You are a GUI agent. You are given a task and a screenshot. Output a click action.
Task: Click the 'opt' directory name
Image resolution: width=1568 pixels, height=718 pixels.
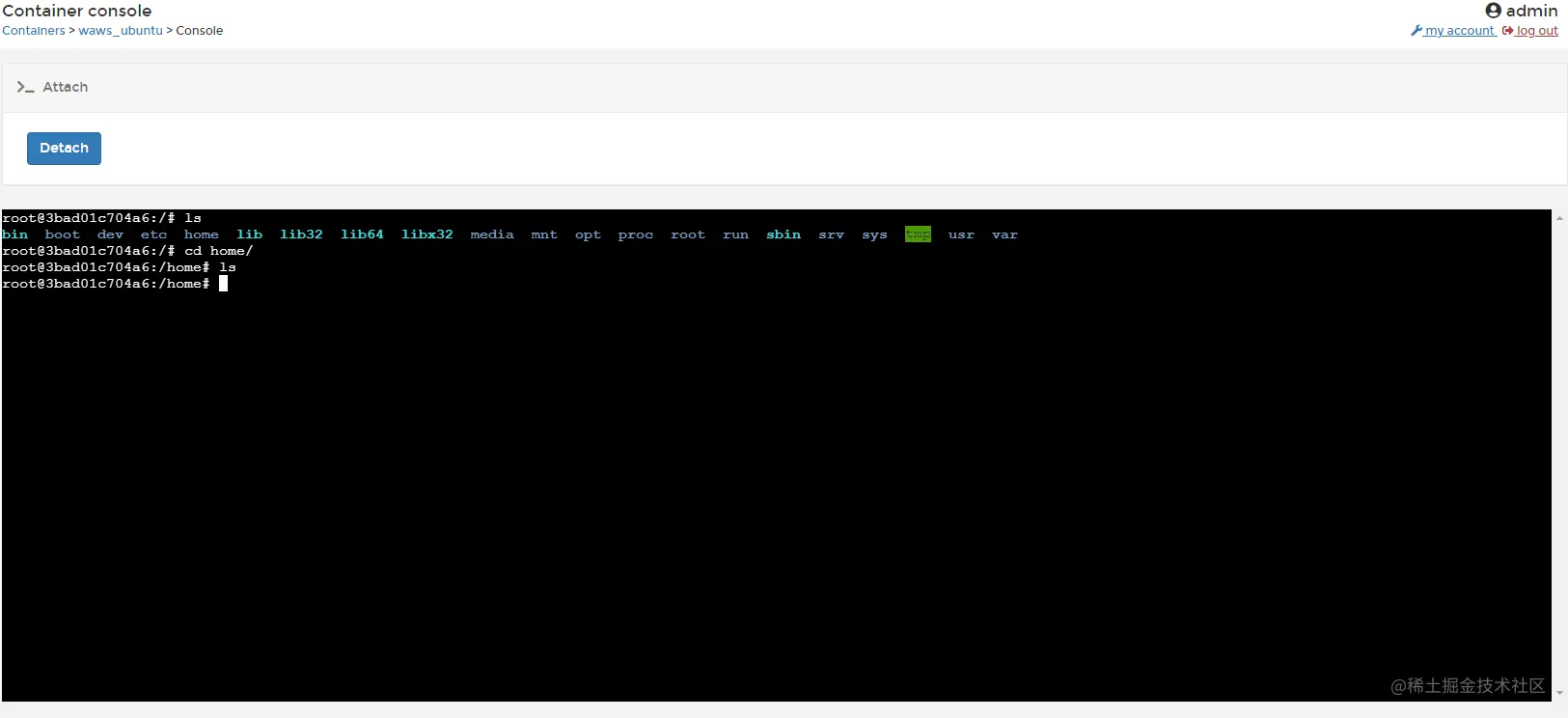pos(588,235)
